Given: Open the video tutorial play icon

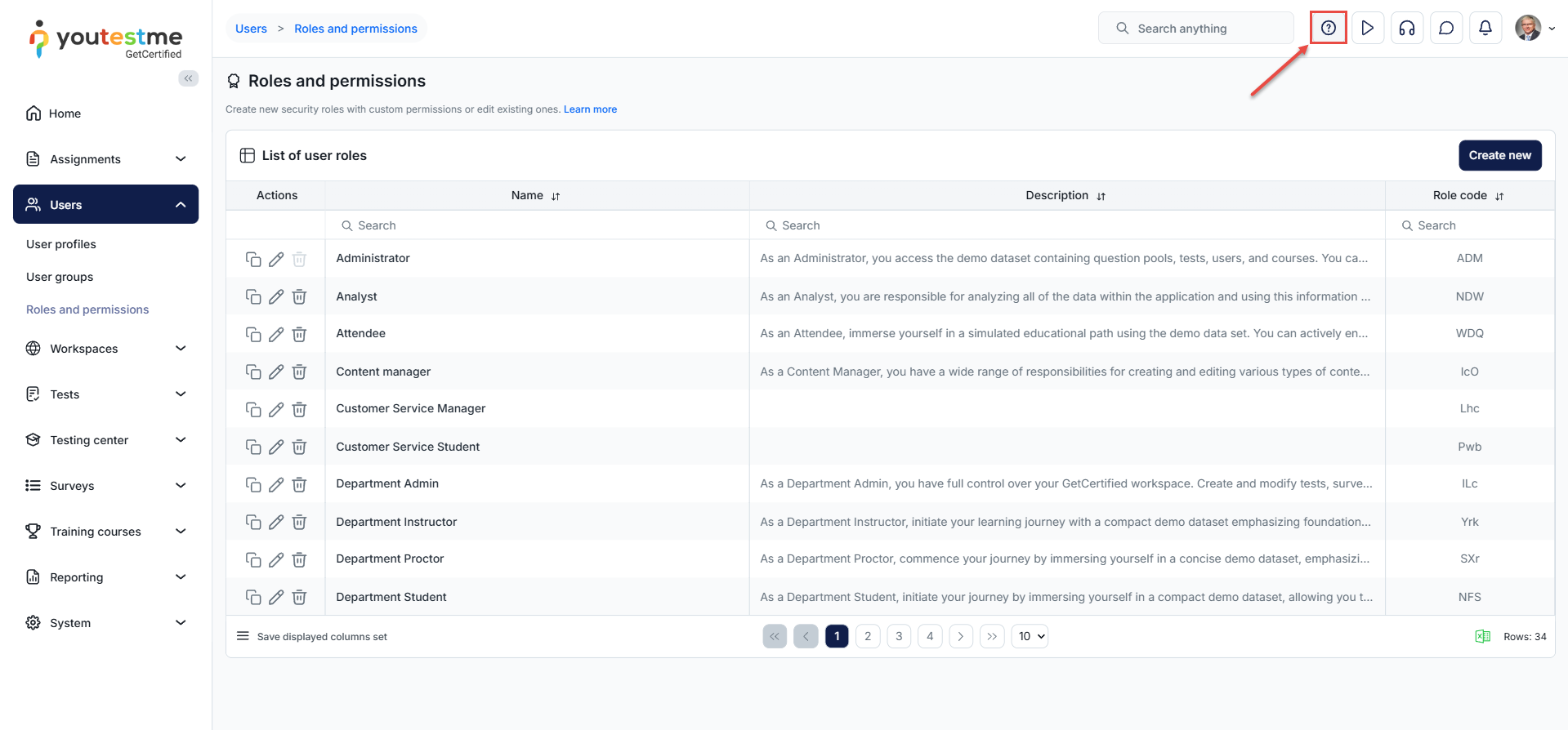Looking at the screenshot, I should pos(1367,29).
